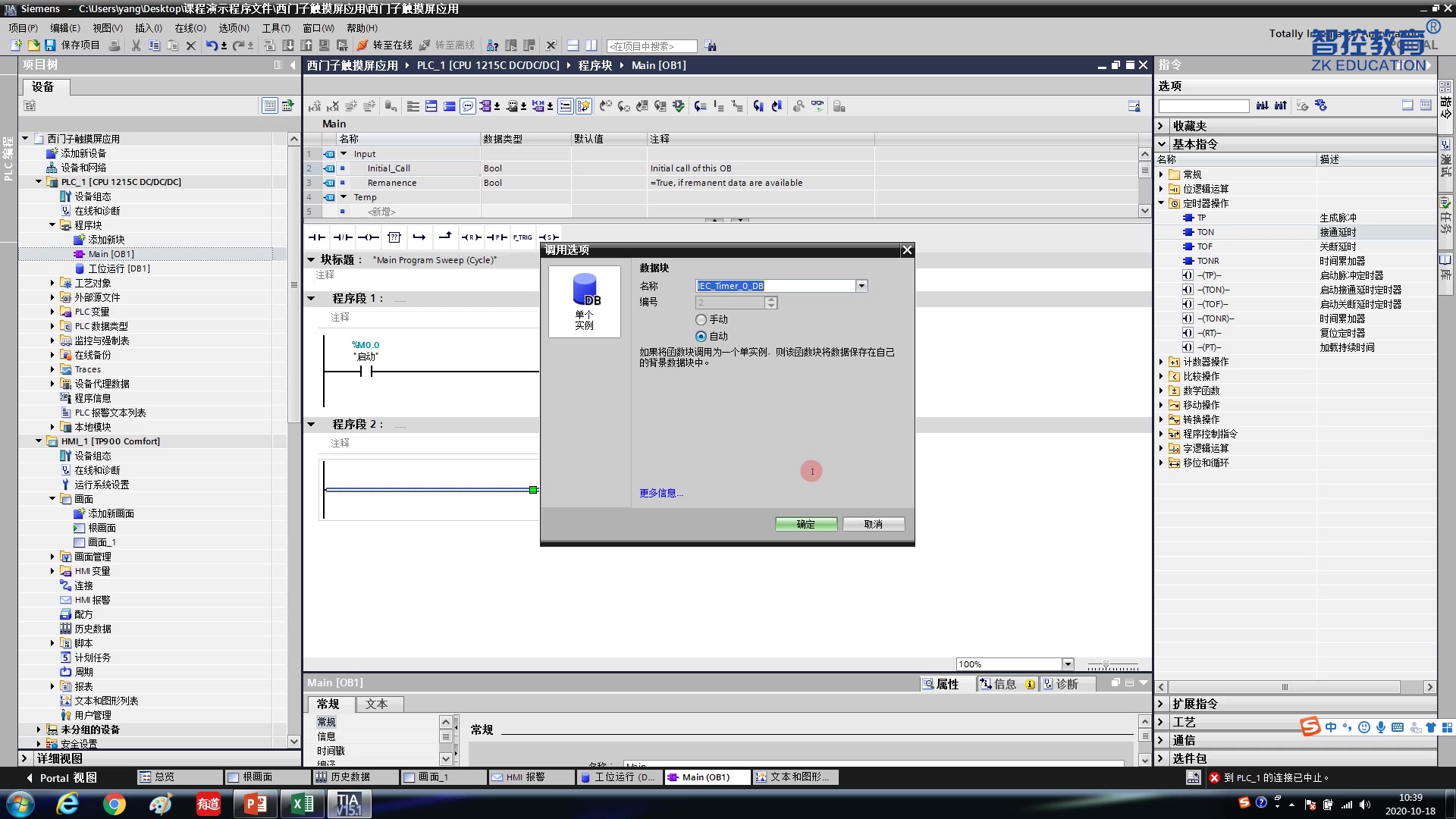Viewport: 1456px width, 819px height.
Task: Split editor area vertically
Action: tap(591, 45)
